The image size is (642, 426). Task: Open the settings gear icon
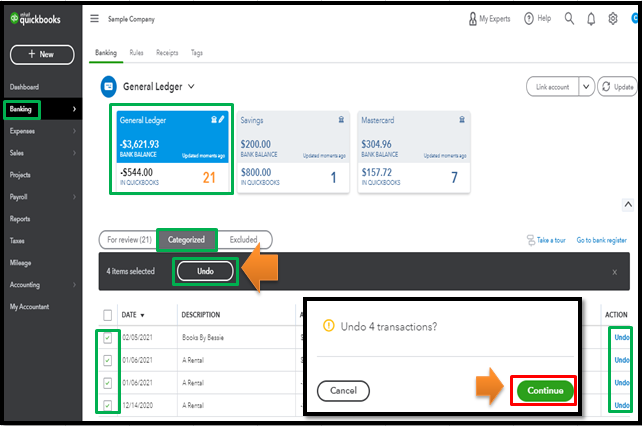pyautogui.click(x=613, y=18)
